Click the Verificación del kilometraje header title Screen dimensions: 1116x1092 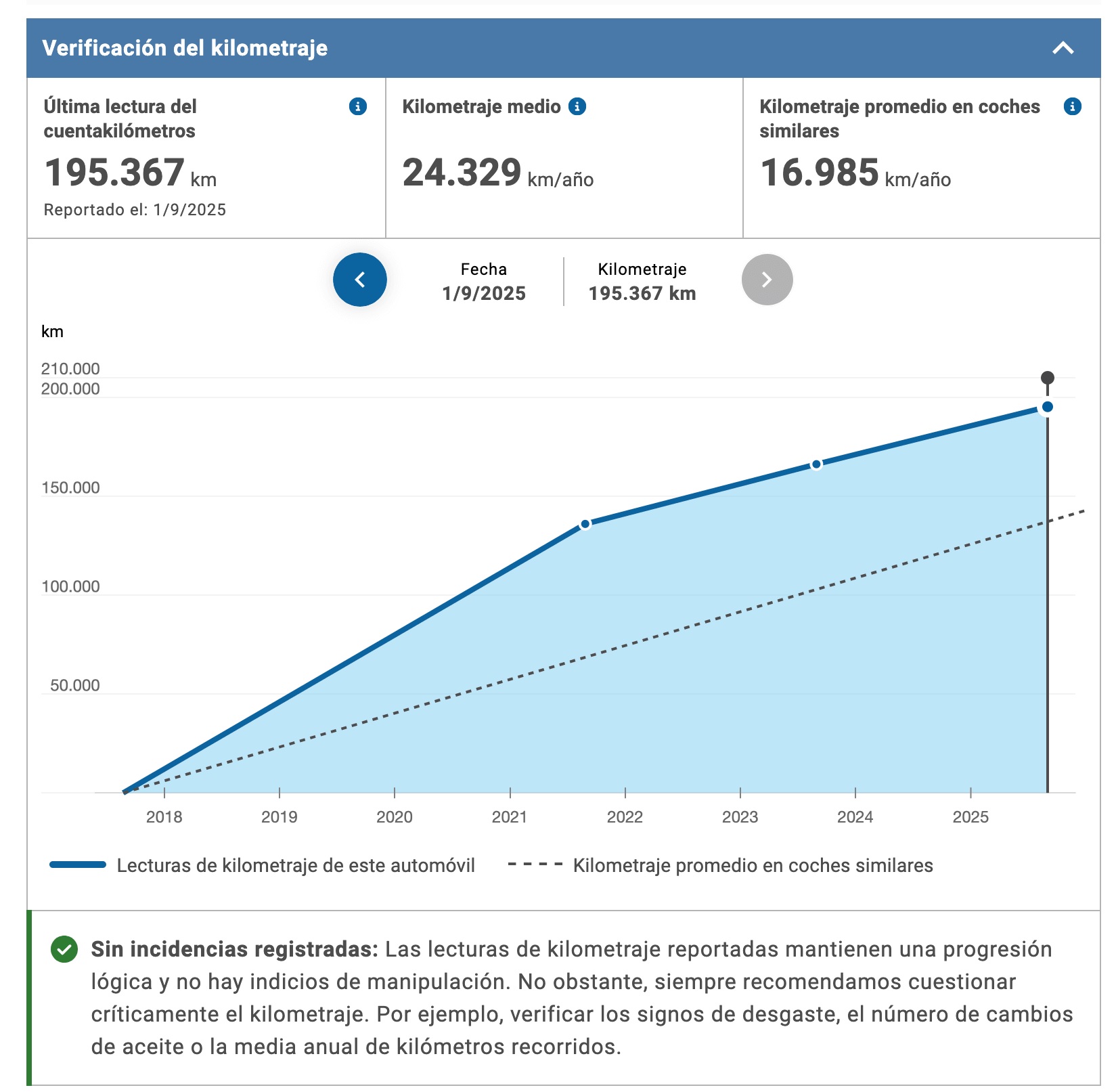(185, 48)
